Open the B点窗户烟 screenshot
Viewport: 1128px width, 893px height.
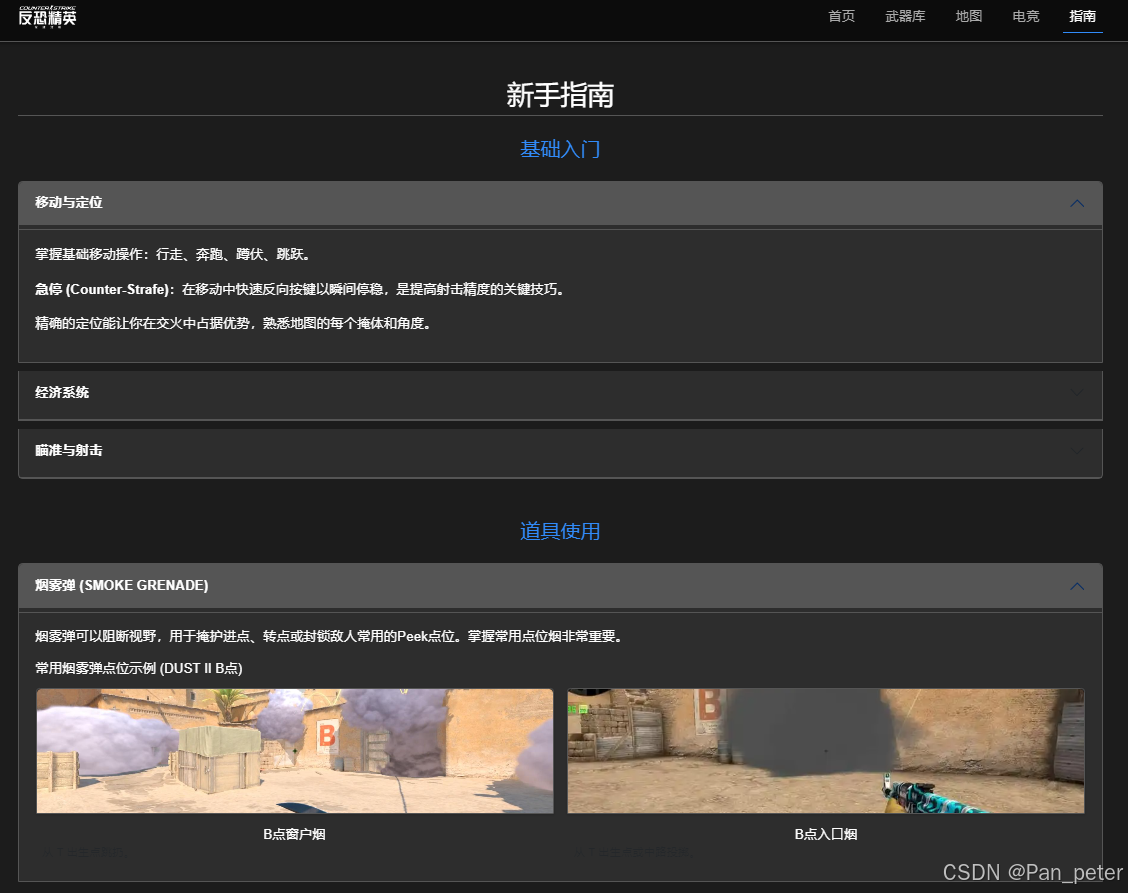295,751
